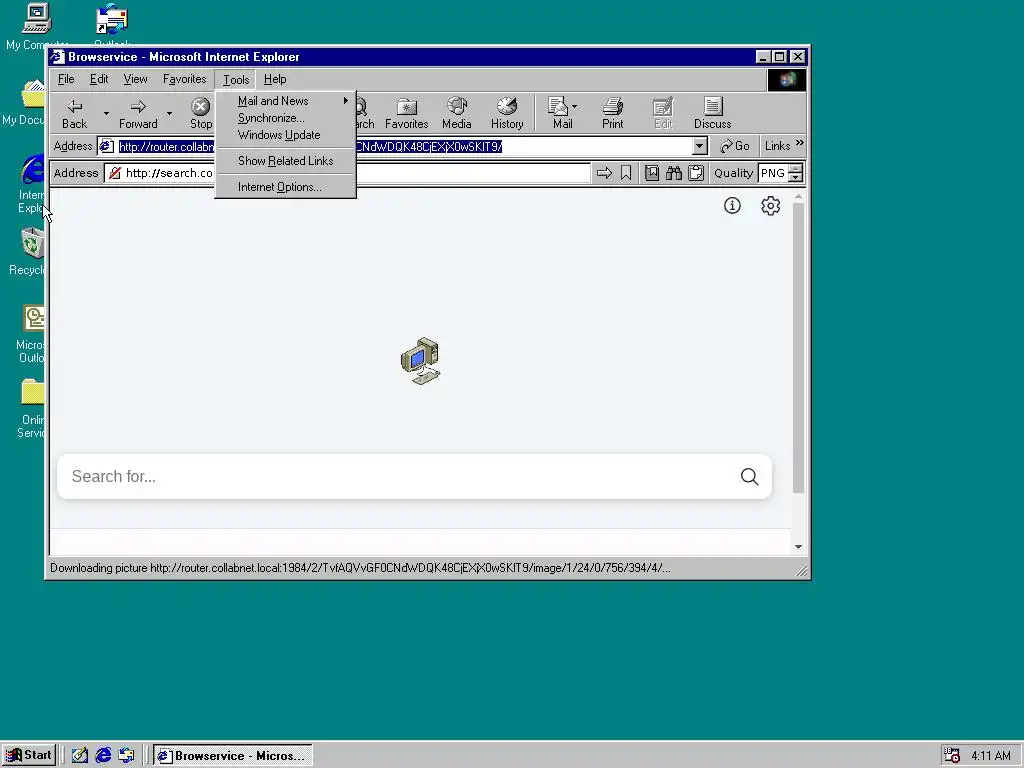Screen dimensions: 1024x768
Task: Click the Stop toolbar icon
Action: (200, 113)
